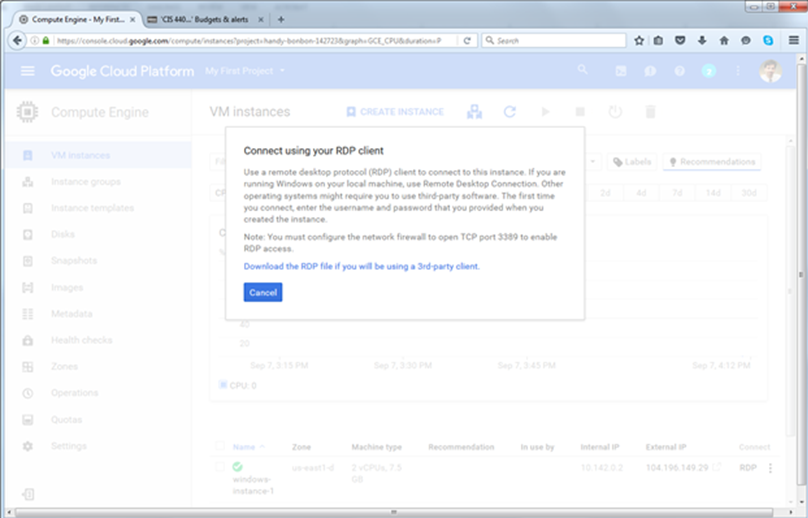The width and height of the screenshot is (808, 518).
Task: Open the feedback speech bubble icon
Action: 650,71
